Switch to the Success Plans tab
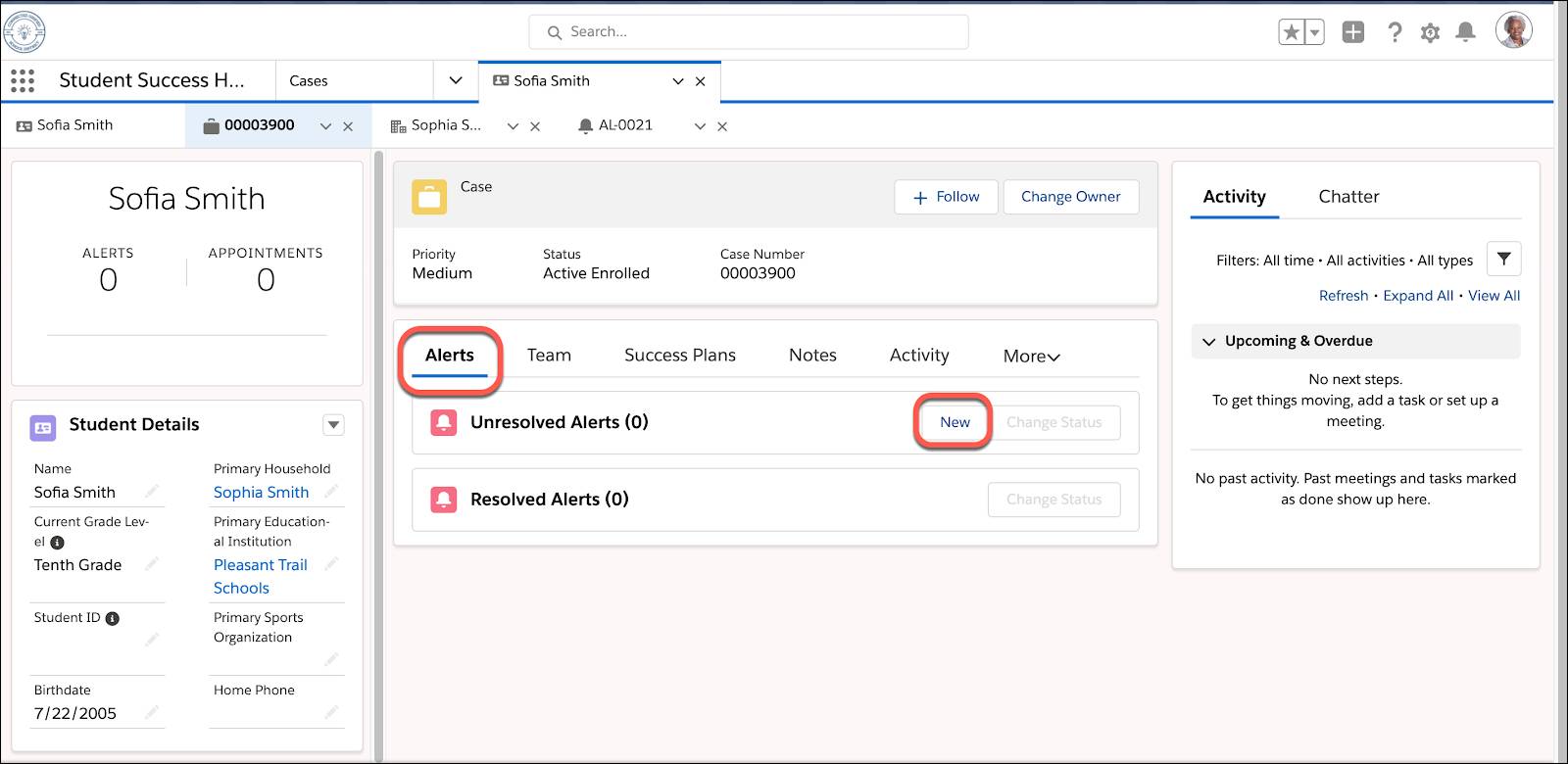 pyautogui.click(x=680, y=356)
